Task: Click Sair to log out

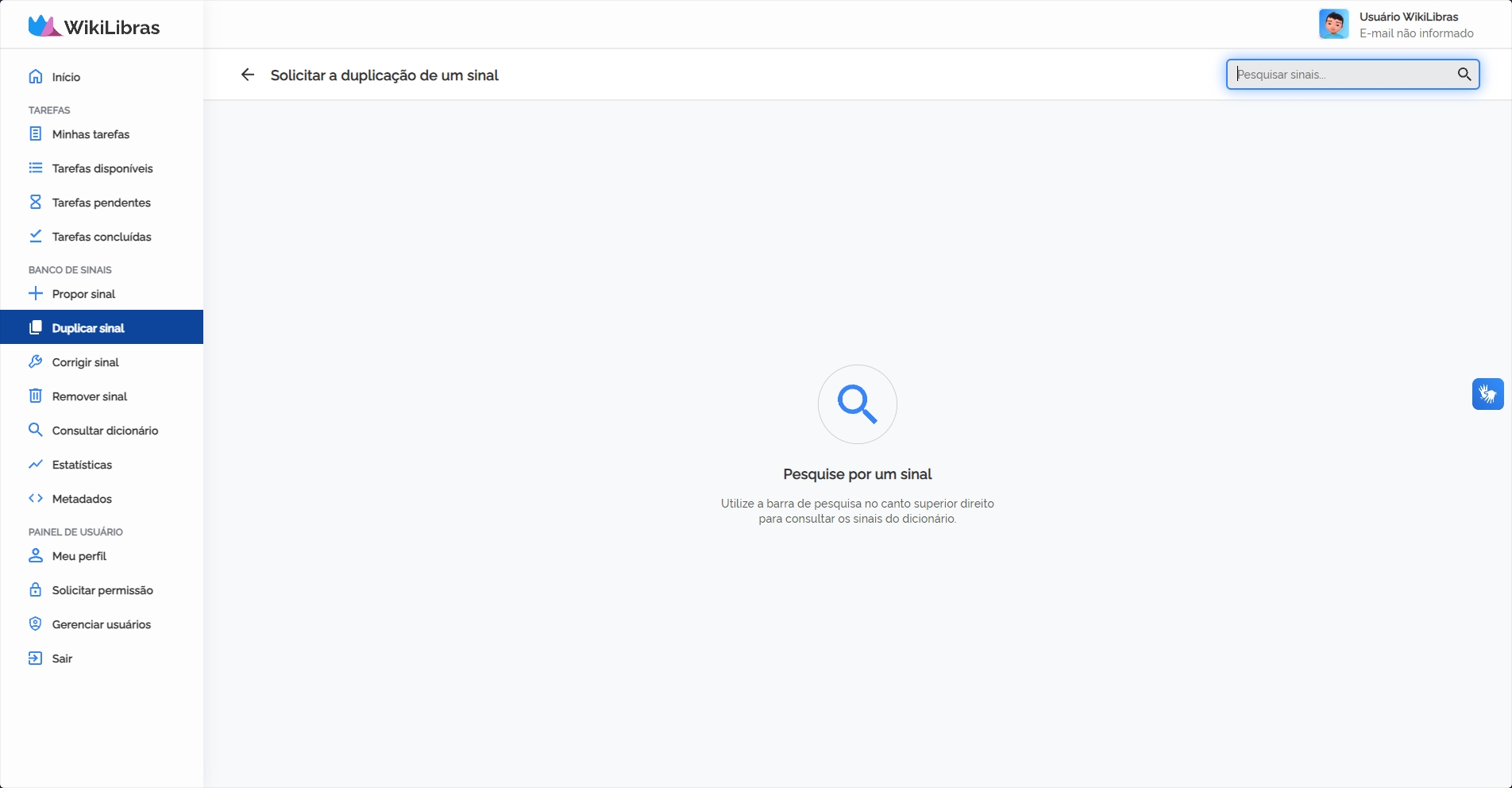Action: (62, 659)
